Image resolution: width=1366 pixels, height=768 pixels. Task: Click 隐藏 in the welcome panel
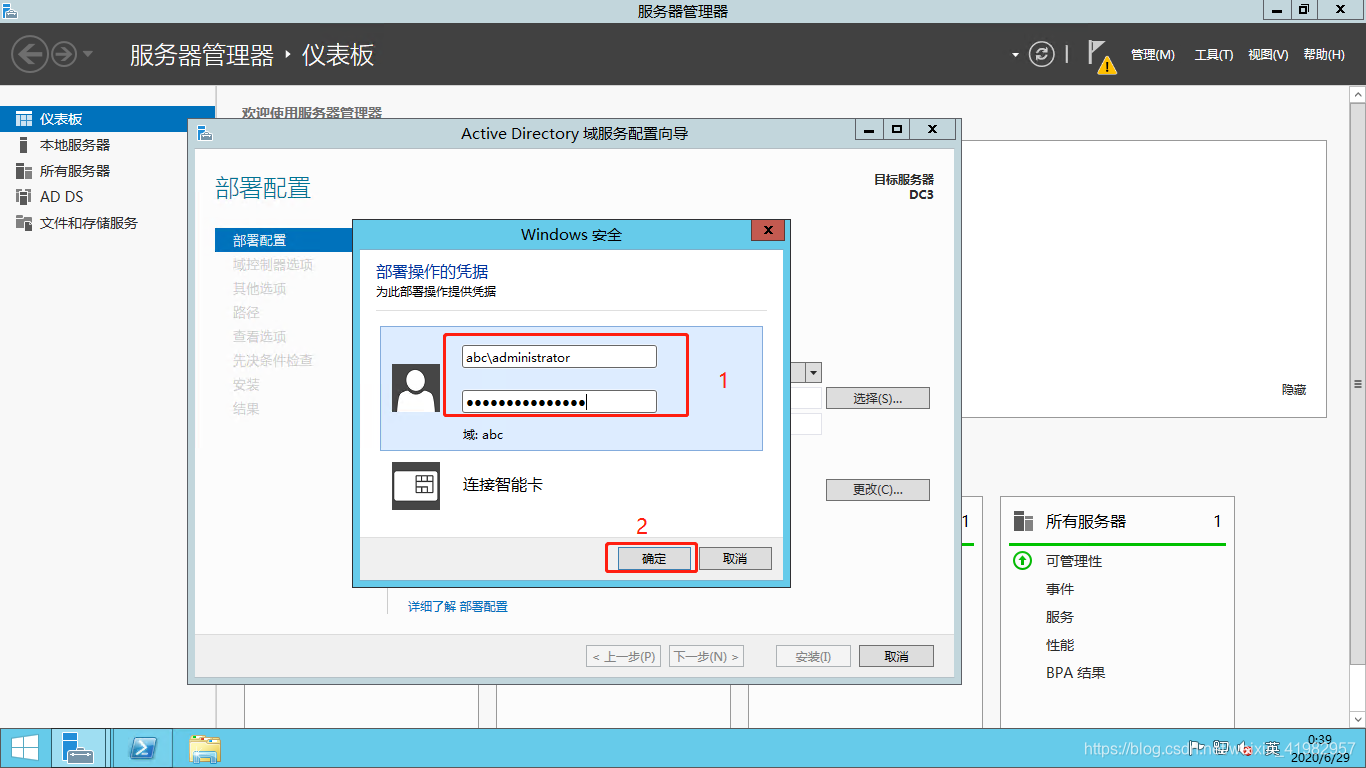[1294, 390]
